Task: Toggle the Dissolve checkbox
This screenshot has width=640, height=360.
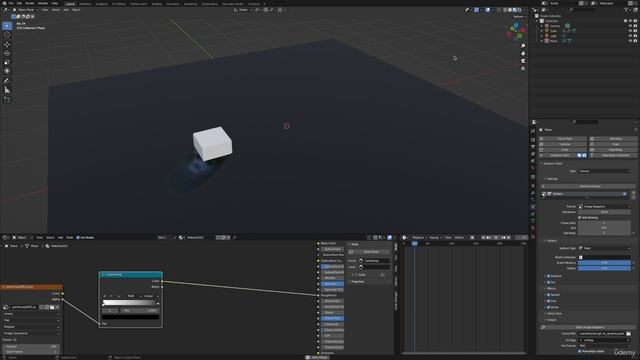Action: point(548,276)
